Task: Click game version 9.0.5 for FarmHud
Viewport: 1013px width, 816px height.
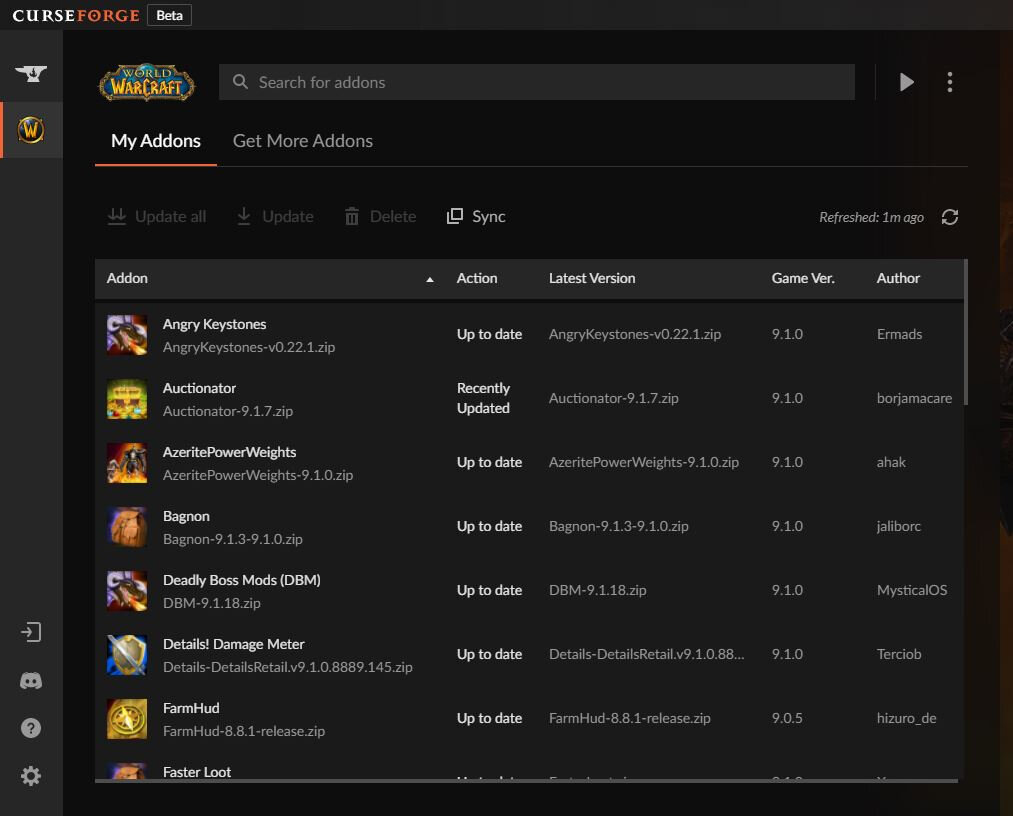Action: 787,718
